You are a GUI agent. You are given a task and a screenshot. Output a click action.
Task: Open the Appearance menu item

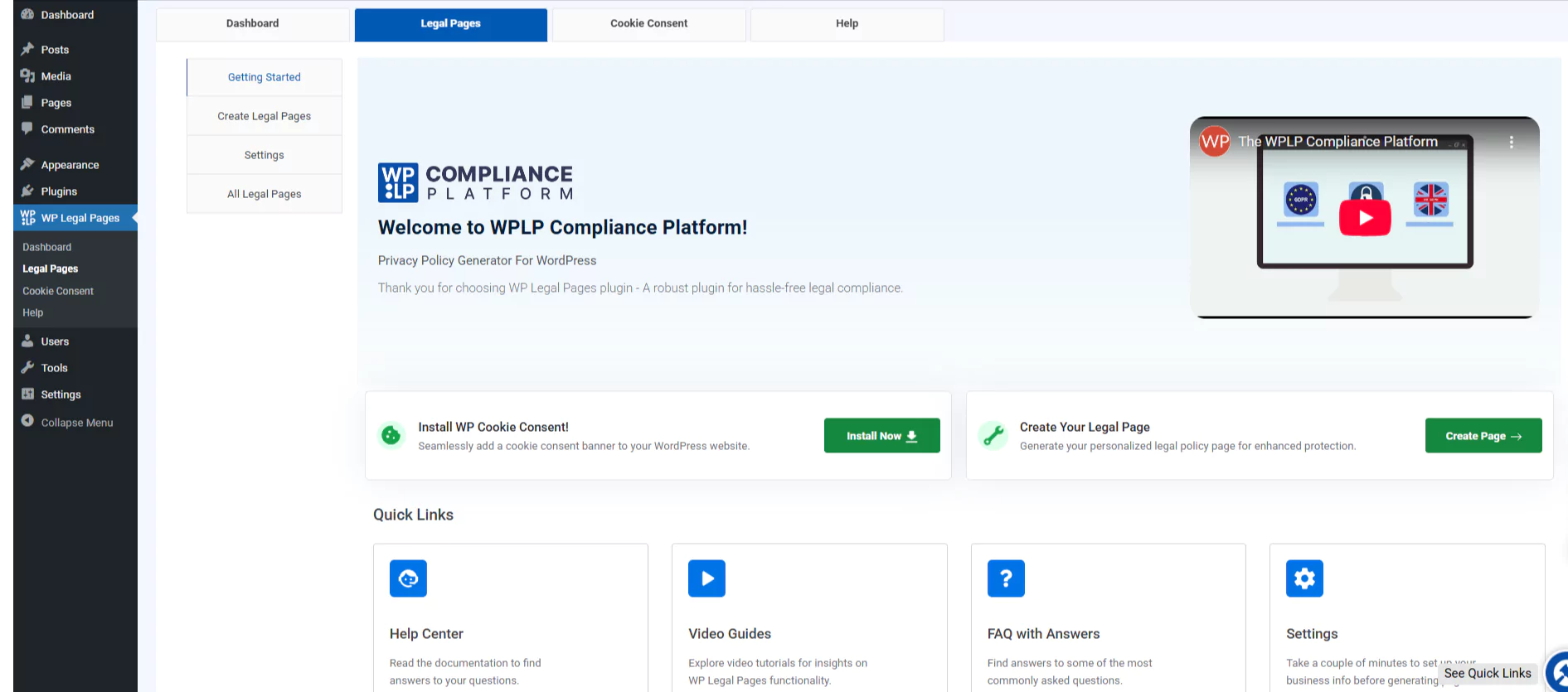(75, 165)
